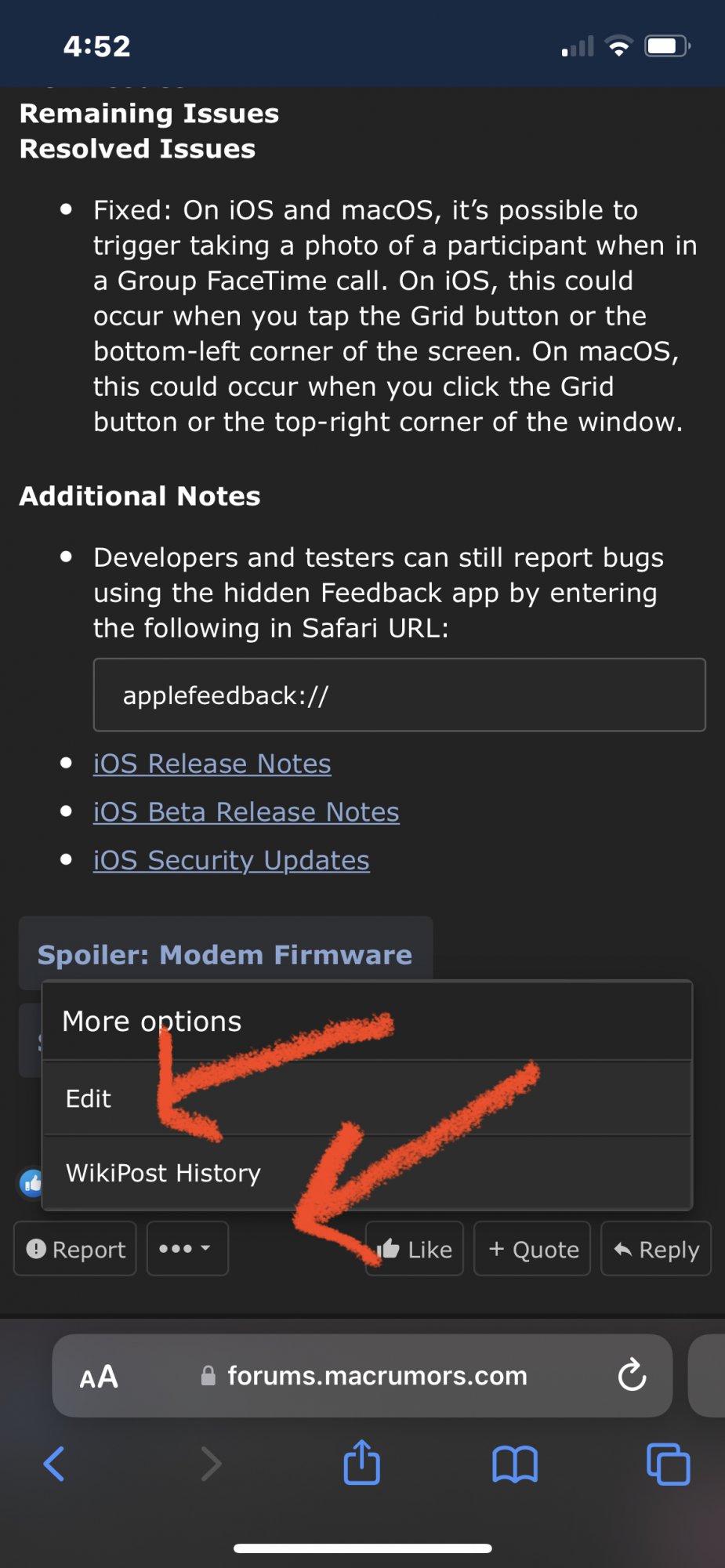Toggle the three-dots more options dropdown
The image size is (725, 1568).
pos(187,1248)
